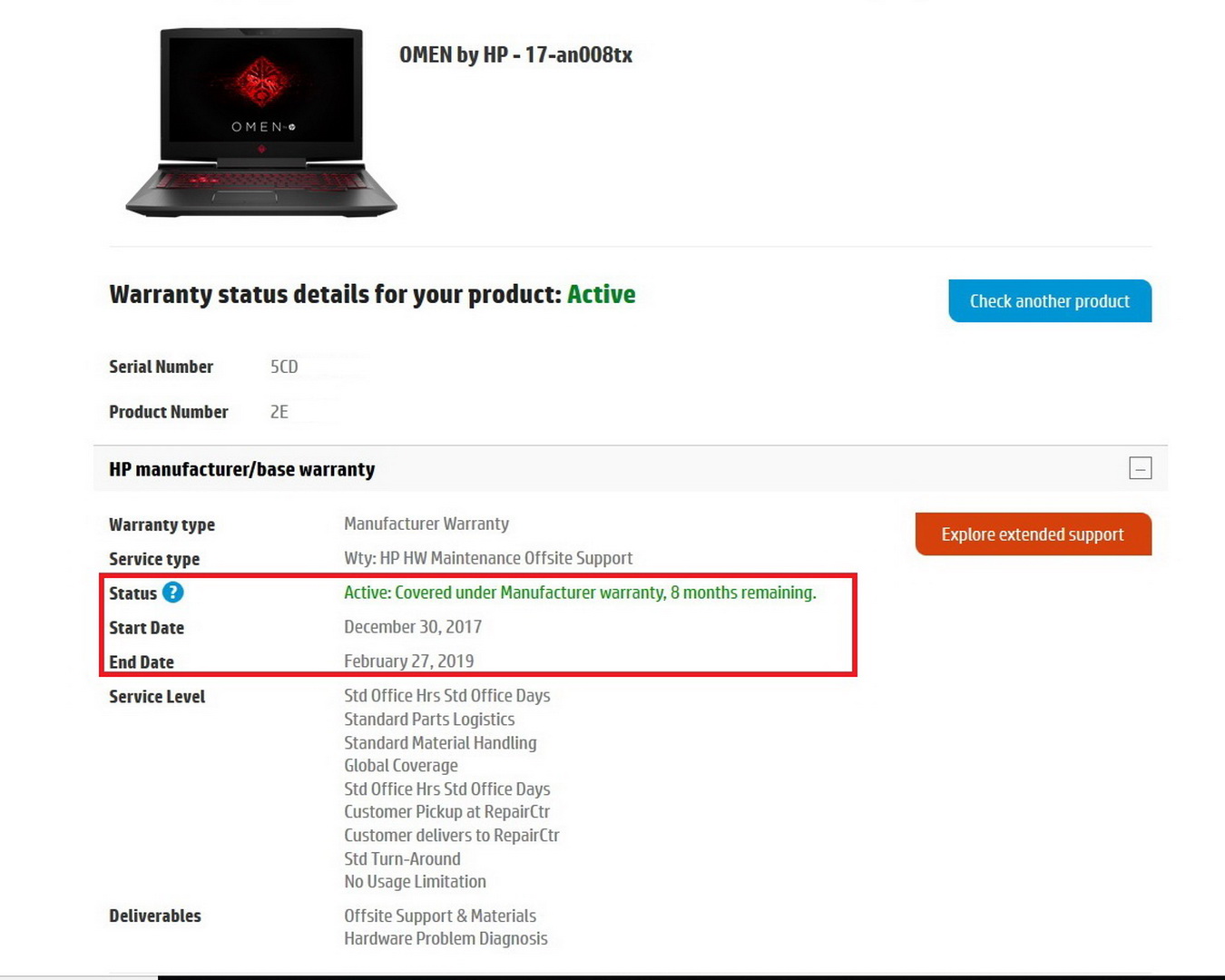Image resolution: width=1225 pixels, height=980 pixels.
Task: Click the OMEN by HP 17-an008tx title
Action: point(515,55)
